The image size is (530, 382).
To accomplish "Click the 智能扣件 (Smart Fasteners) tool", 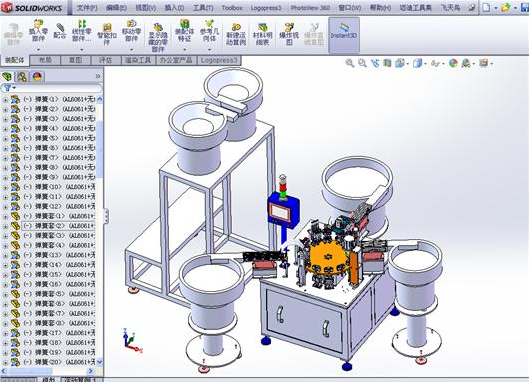I will coord(107,34).
